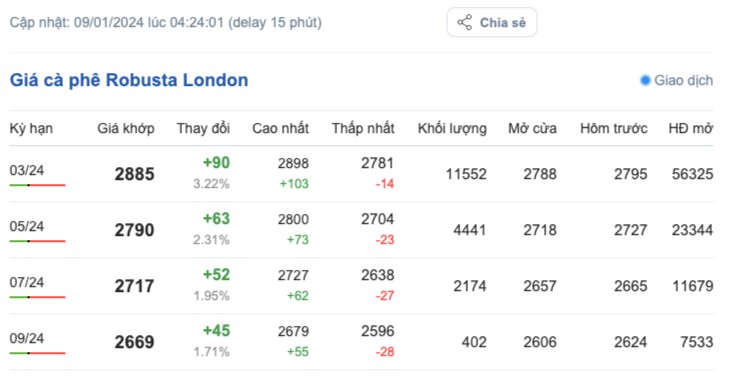Select the 07/24 contract term
The height and width of the screenshot is (377, 731).
pyautogui.click(x=27, y=282)
